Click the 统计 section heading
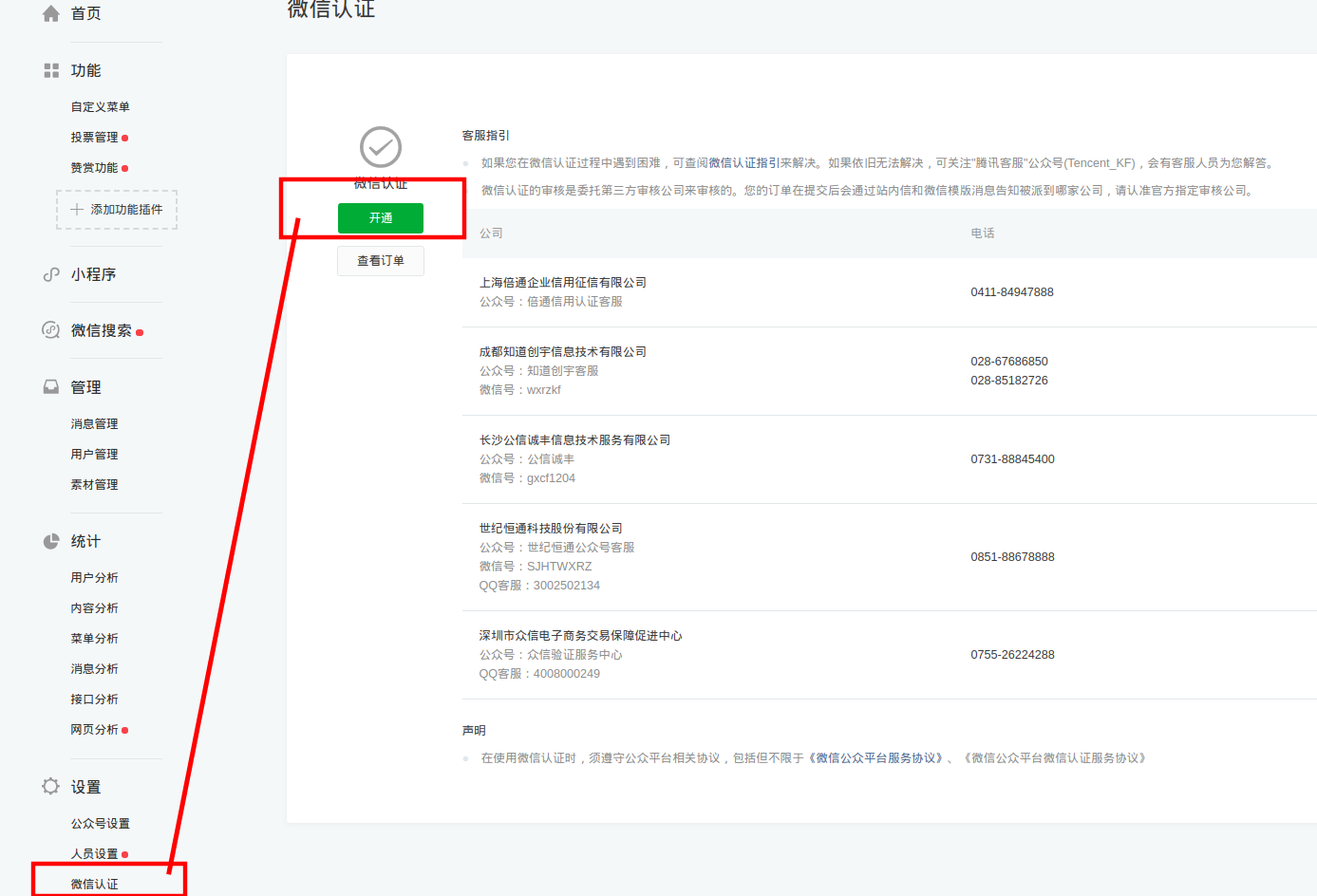 click(x=85, y=541)
